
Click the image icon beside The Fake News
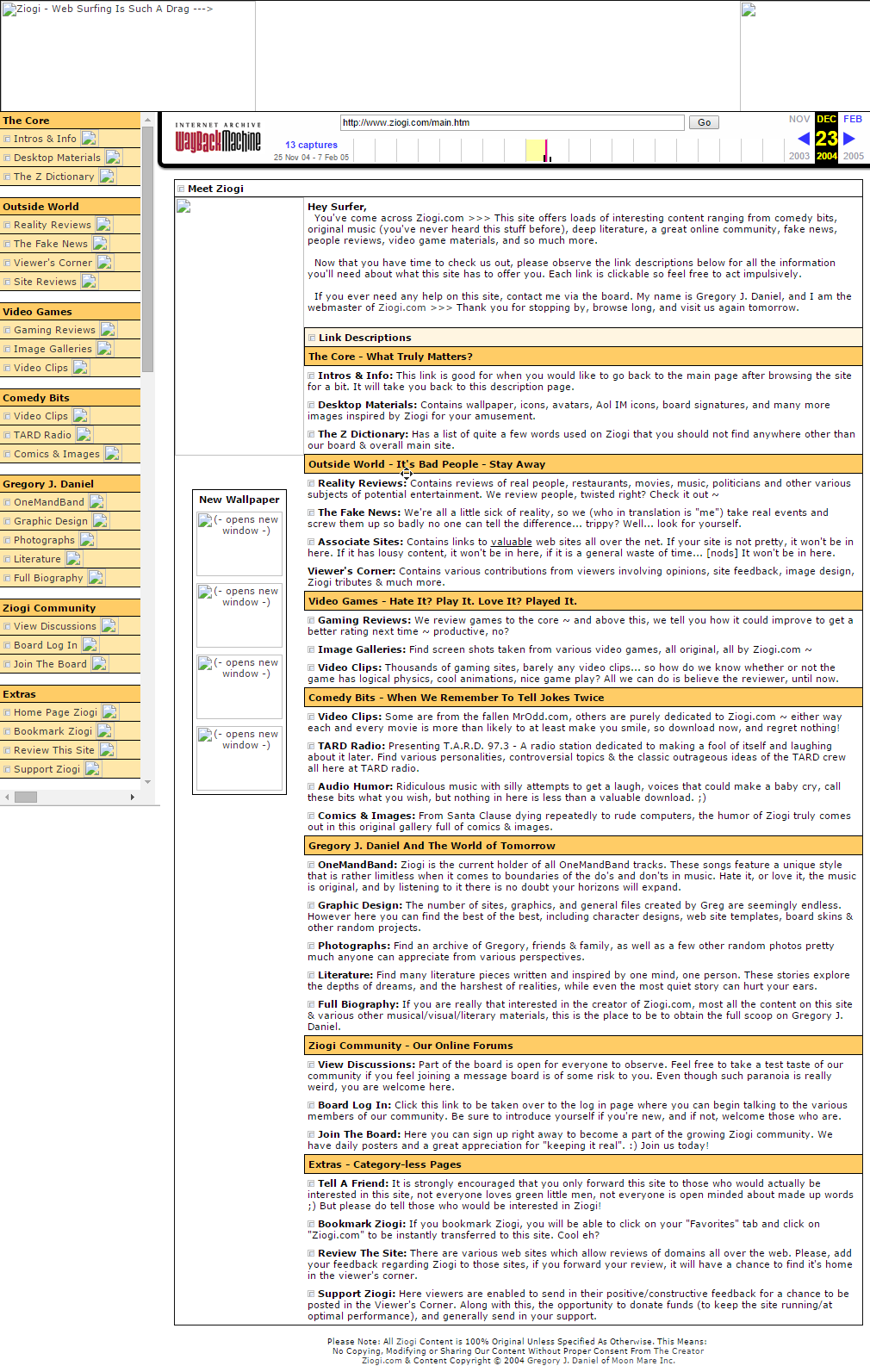(100, 244)
